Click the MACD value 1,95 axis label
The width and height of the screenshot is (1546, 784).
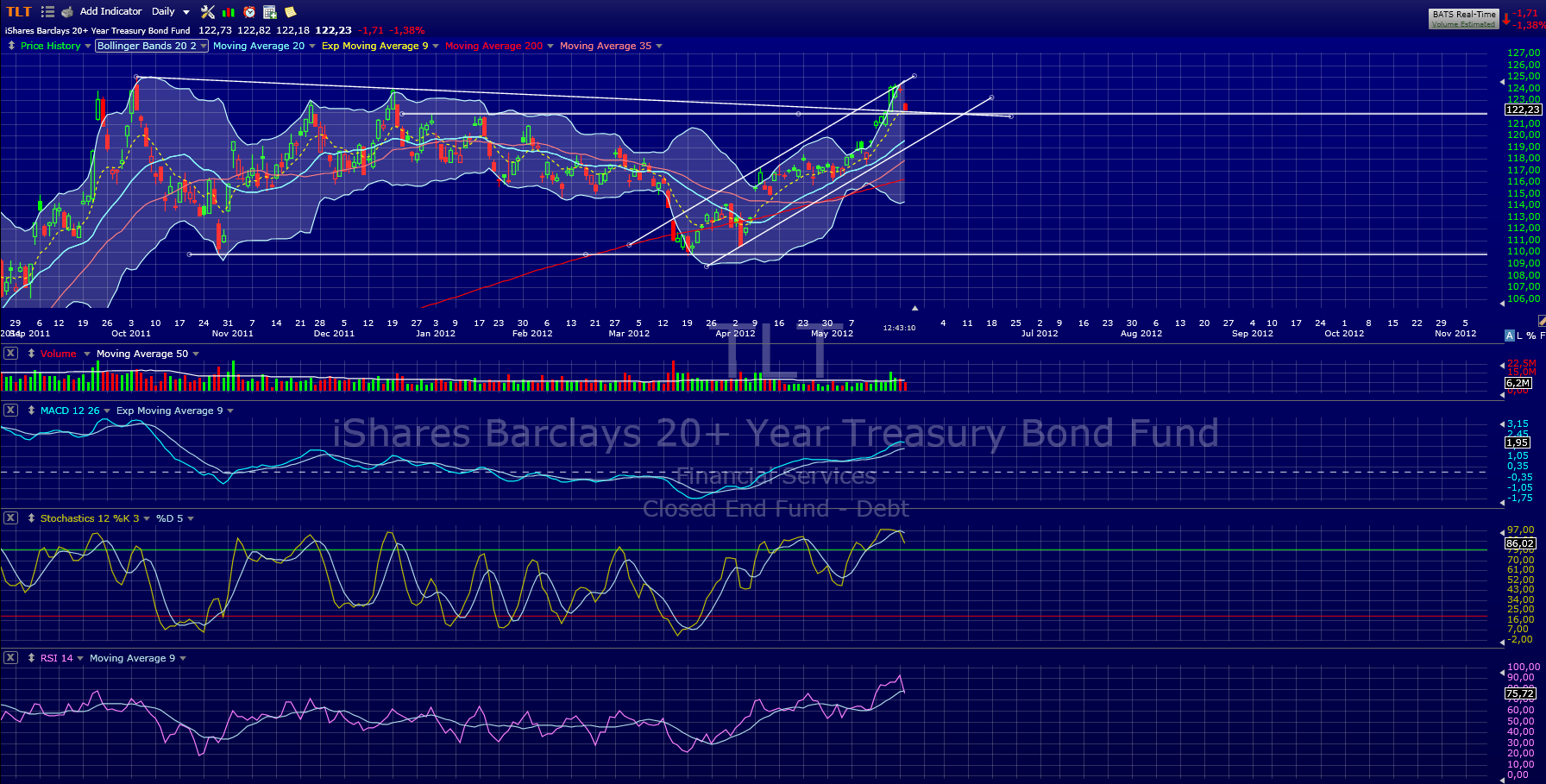(1518, 442)
